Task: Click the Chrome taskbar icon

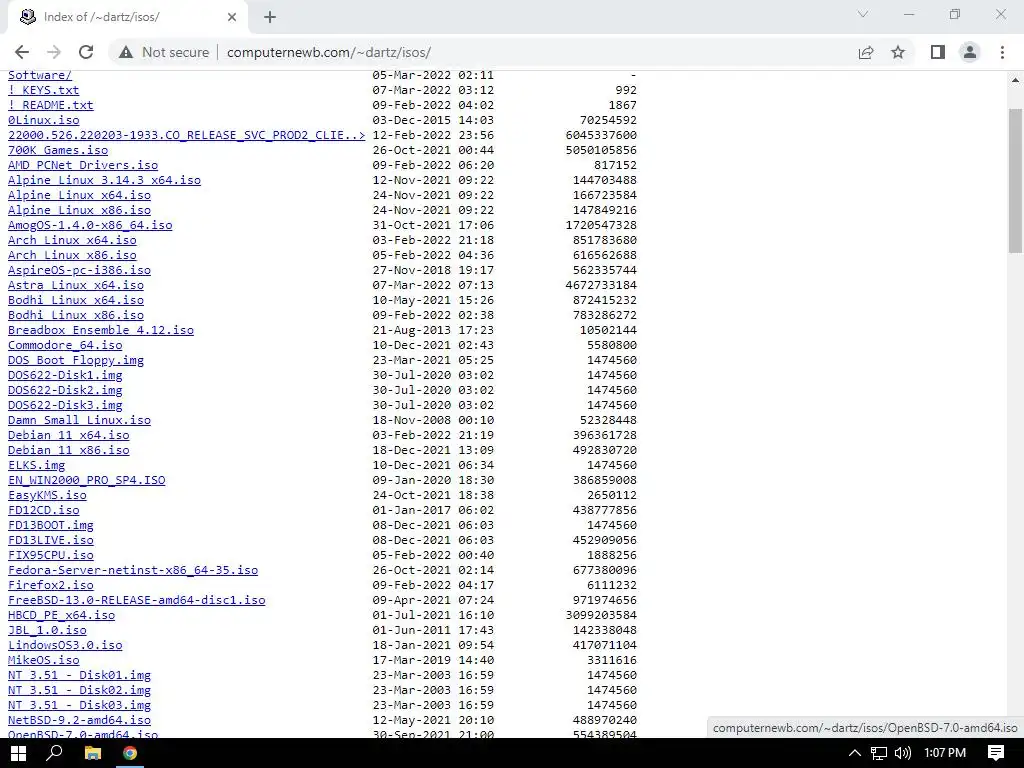Action: tap(130, 753)
